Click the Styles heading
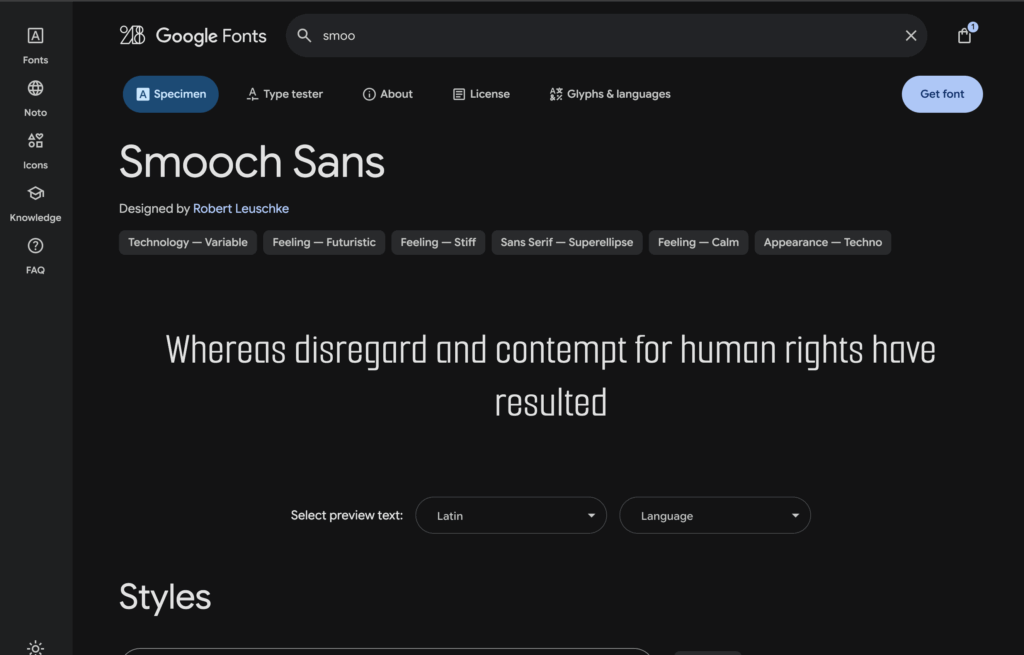The width and height of the screenshot is (1024, 655). tap(165, 597)
